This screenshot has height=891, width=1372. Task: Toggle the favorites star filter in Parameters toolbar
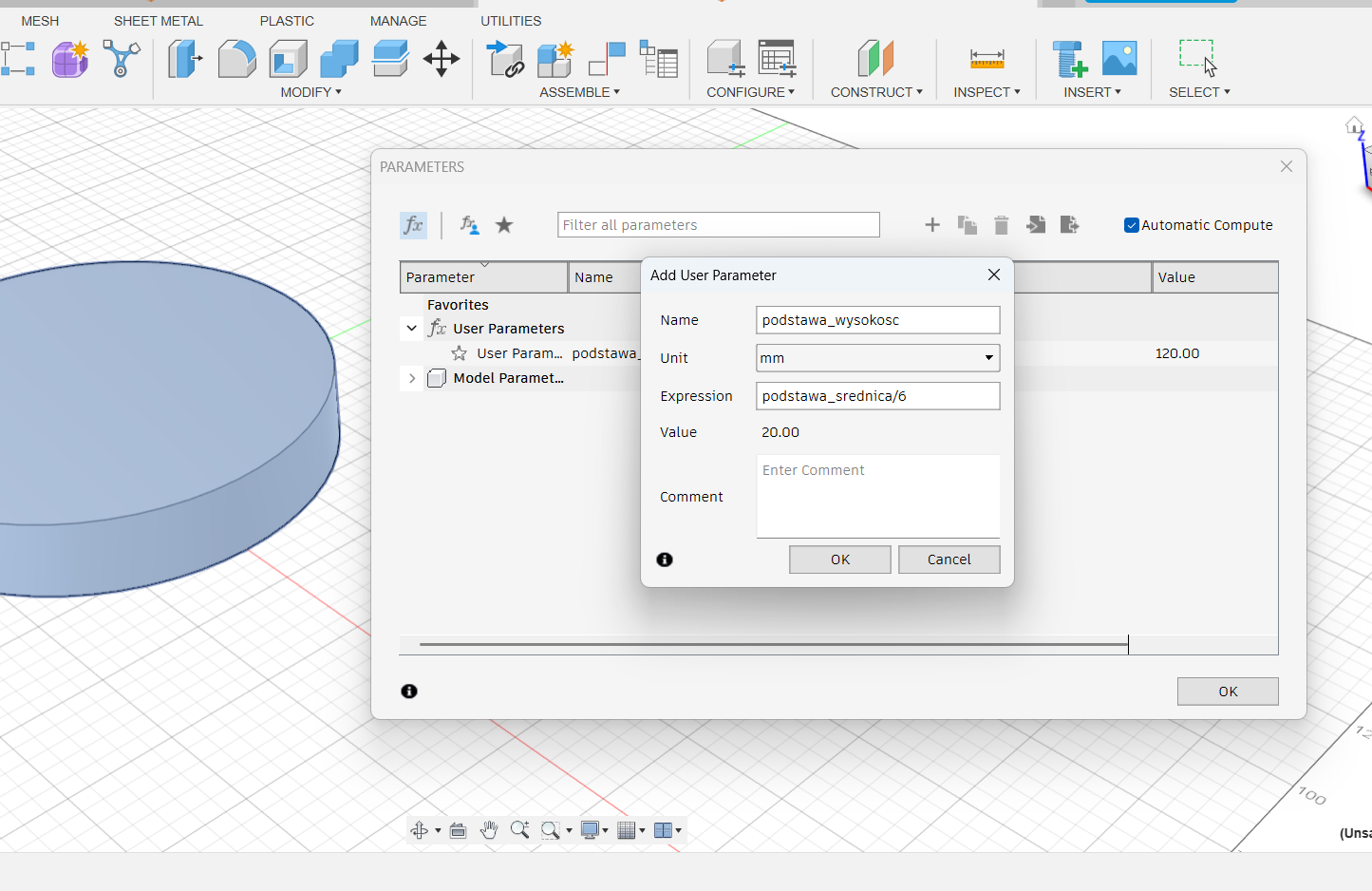[x=504, y=225]
